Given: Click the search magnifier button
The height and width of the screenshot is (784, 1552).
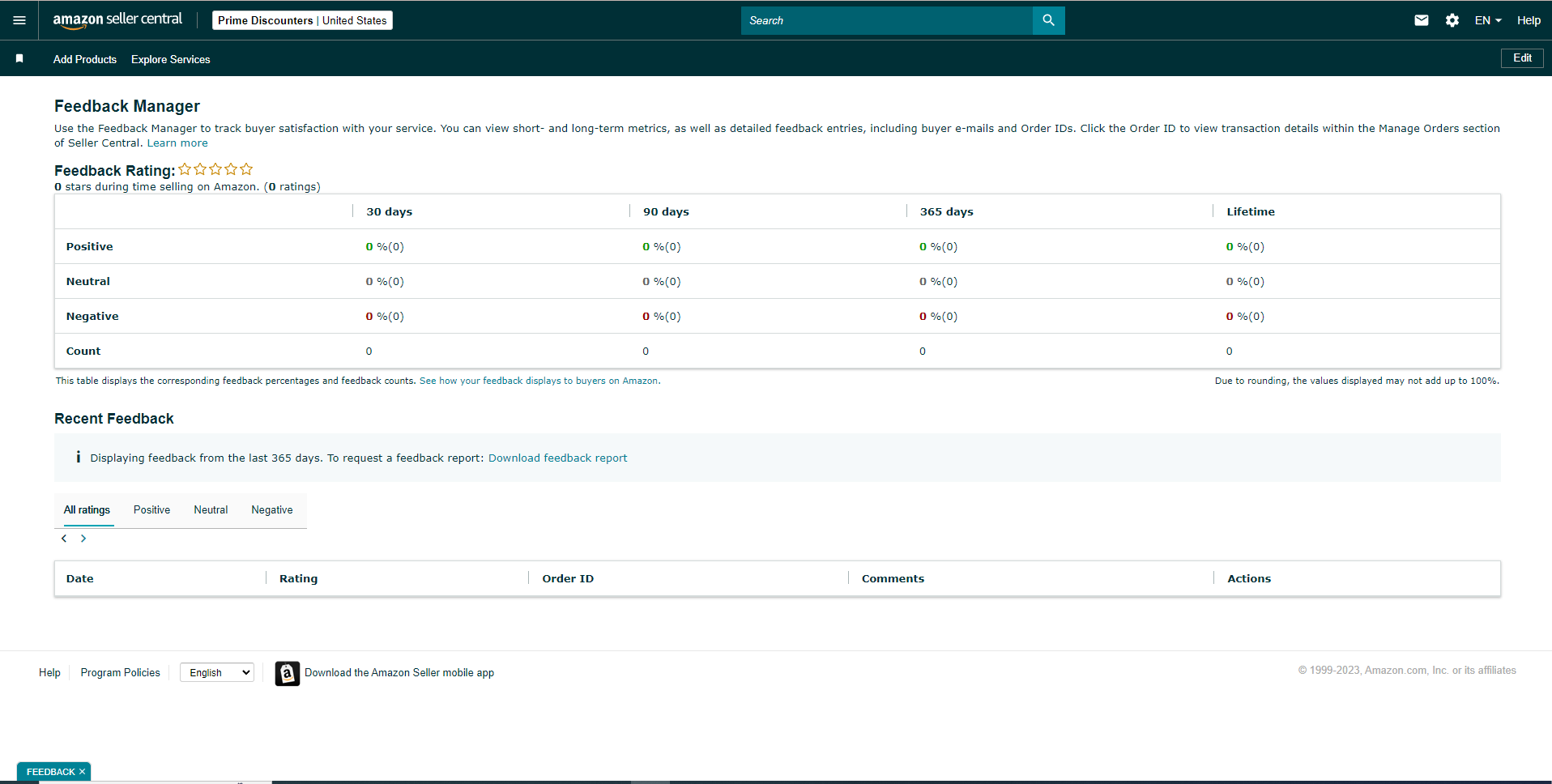Looking at the screenshot, I should 1048,20.
